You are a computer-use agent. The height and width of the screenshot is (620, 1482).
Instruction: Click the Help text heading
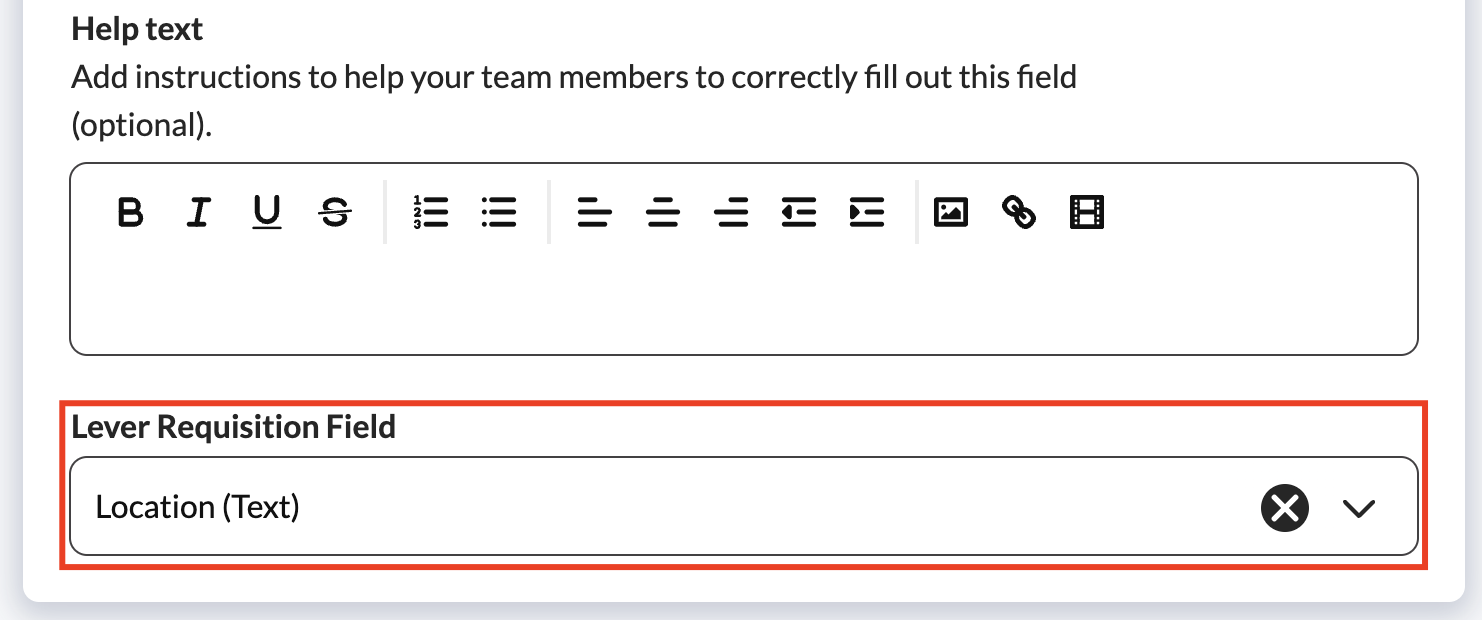[137, 29]
